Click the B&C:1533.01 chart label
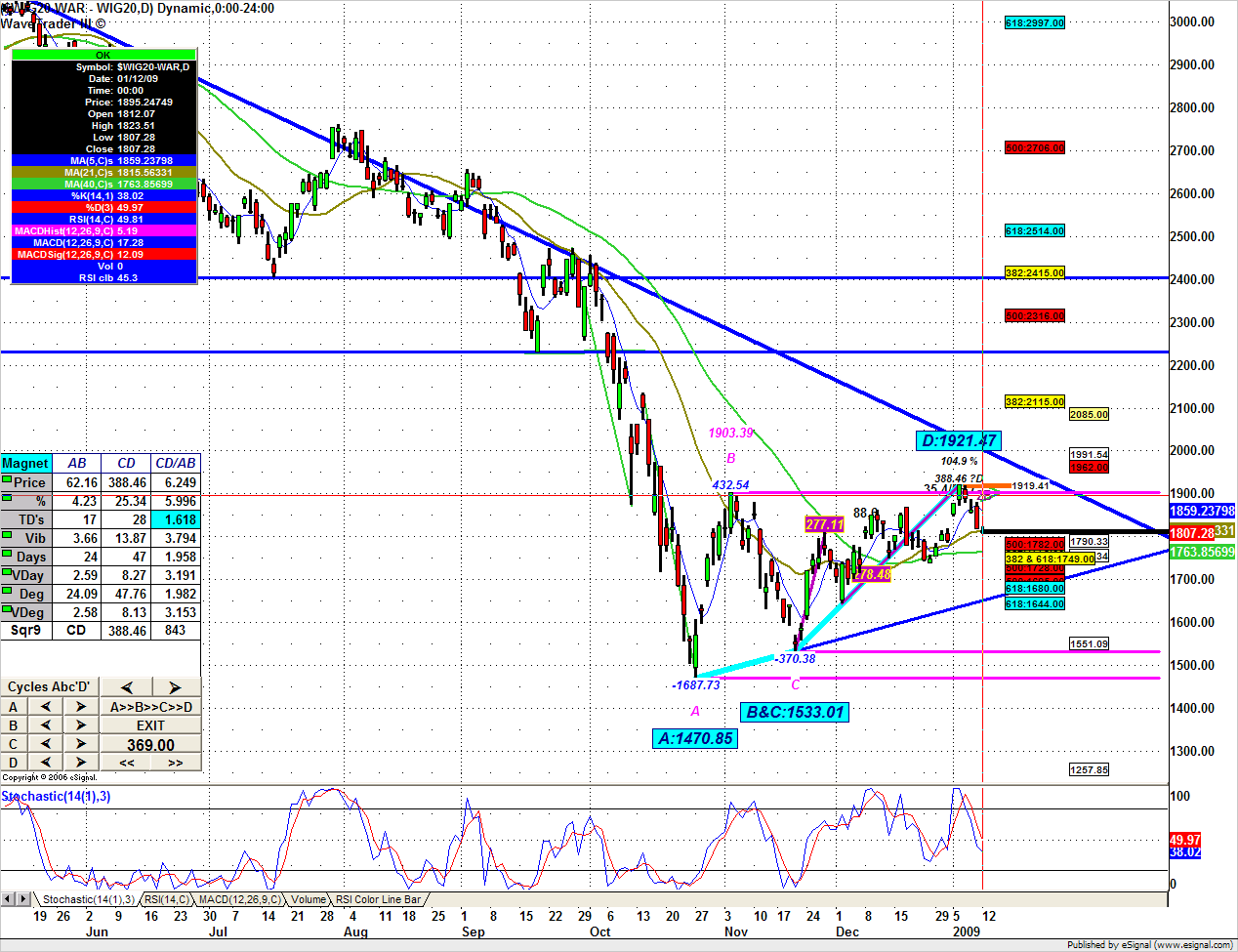Viewport: 1238px width, 952px height. tap(795, 713)
